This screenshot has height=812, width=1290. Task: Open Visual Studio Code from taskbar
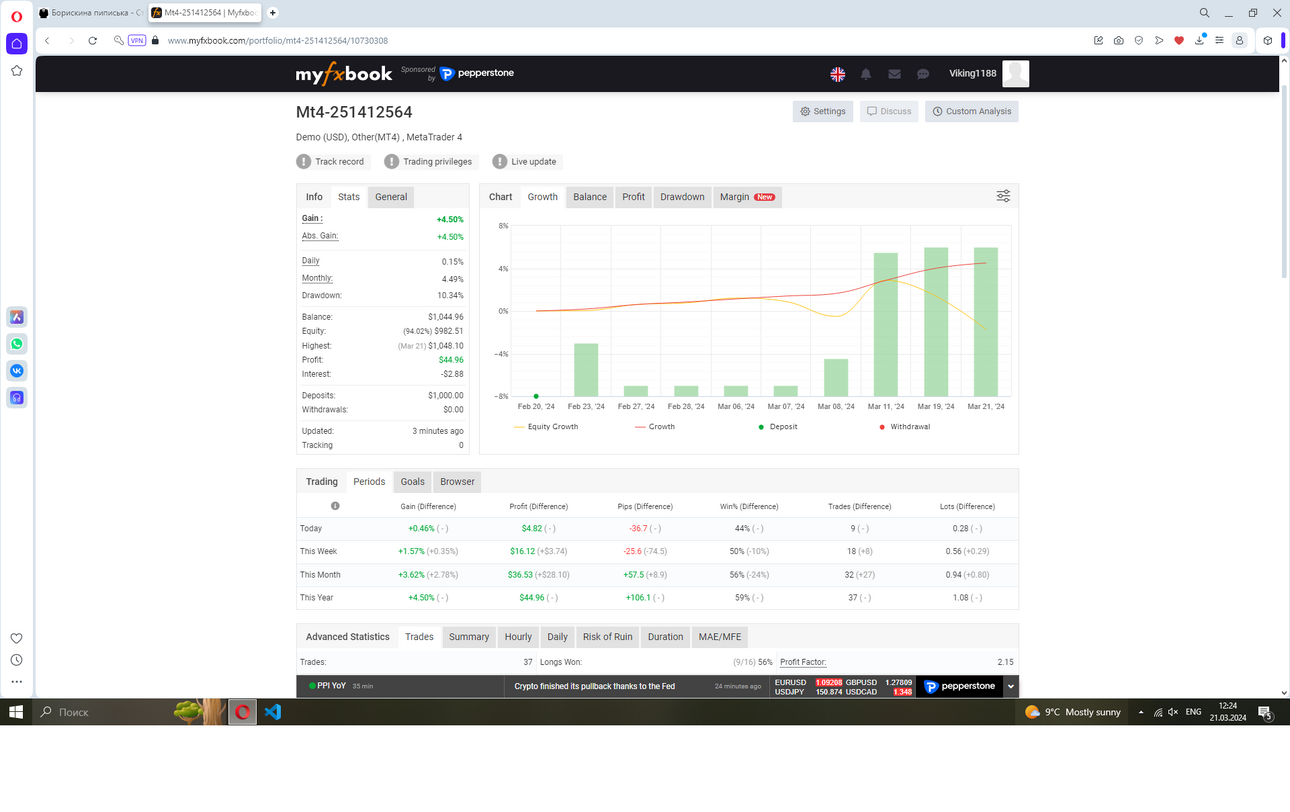(x=272, y=712)
